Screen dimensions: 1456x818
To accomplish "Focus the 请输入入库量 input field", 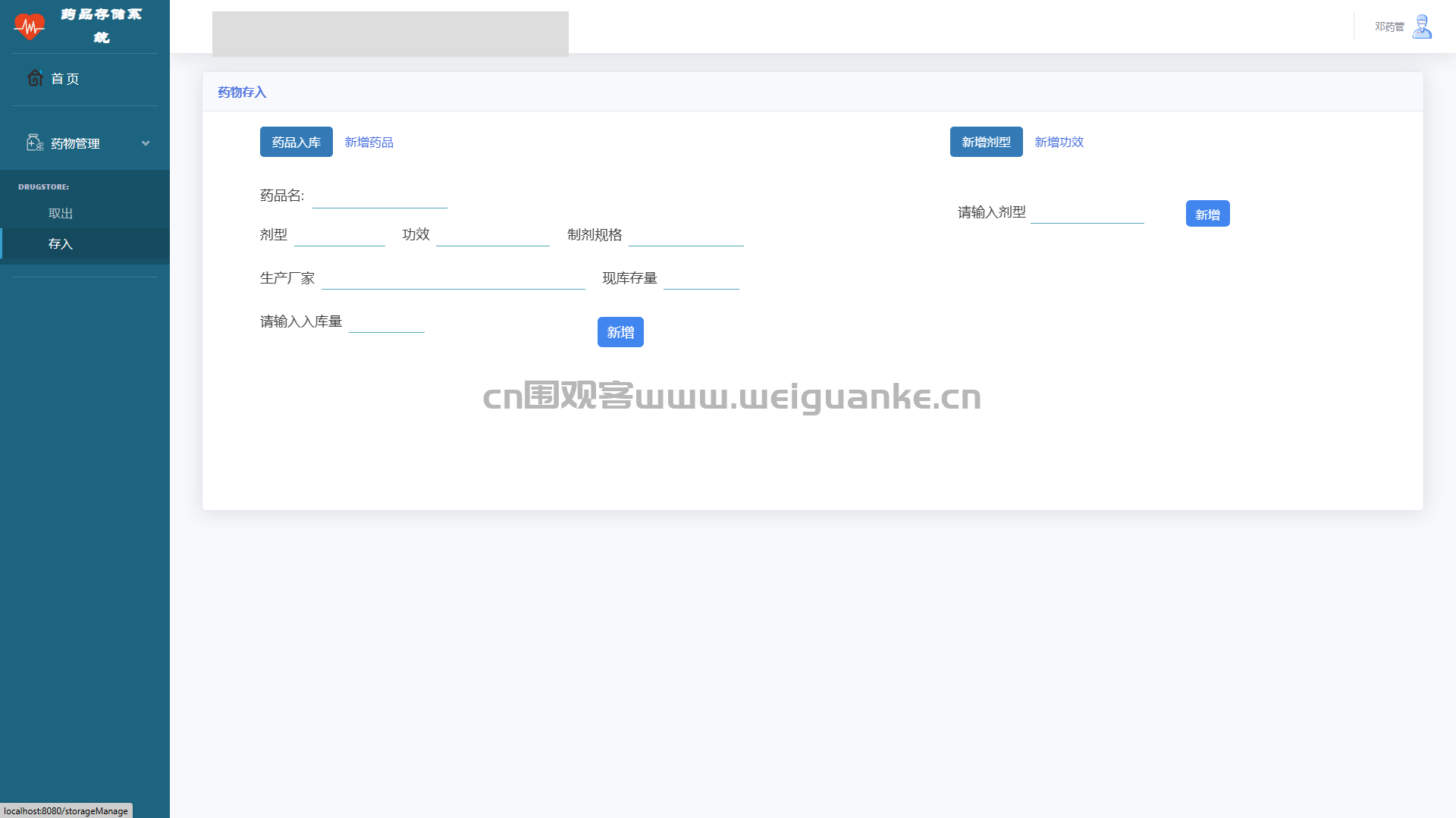I will tap(387, 321).
